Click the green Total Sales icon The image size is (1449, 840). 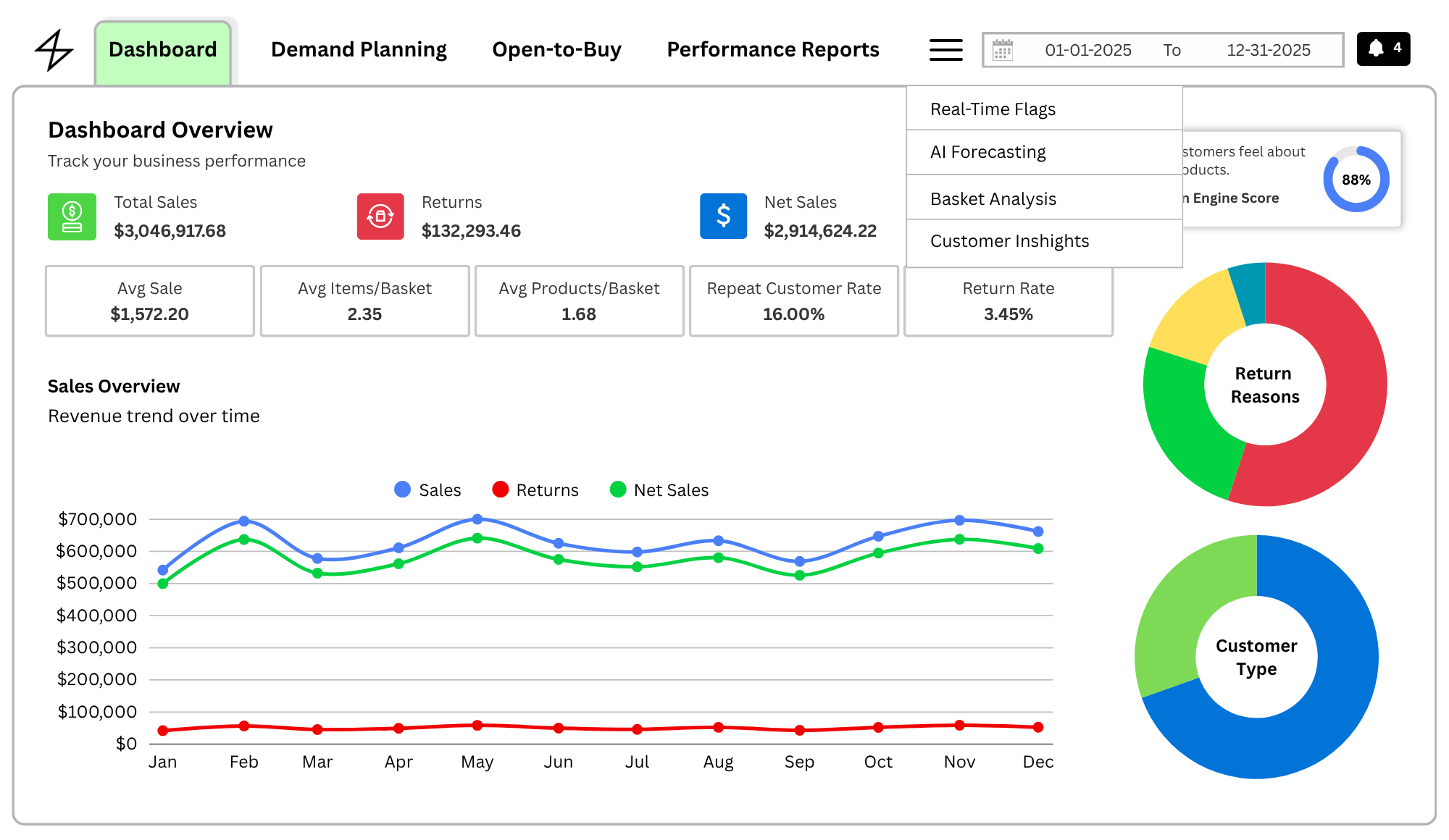point(72,217)
